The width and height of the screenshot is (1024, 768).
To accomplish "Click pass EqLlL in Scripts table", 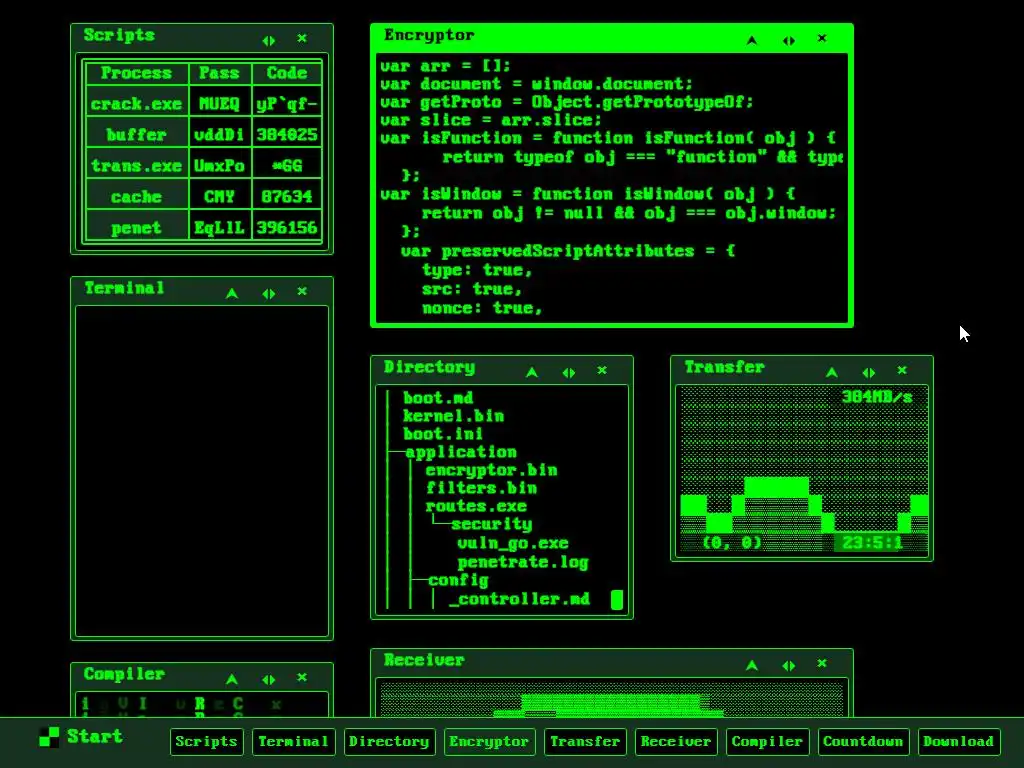I will 219,228.
